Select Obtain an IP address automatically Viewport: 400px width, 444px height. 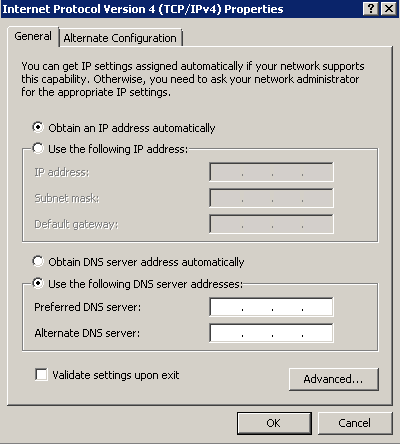38,127
